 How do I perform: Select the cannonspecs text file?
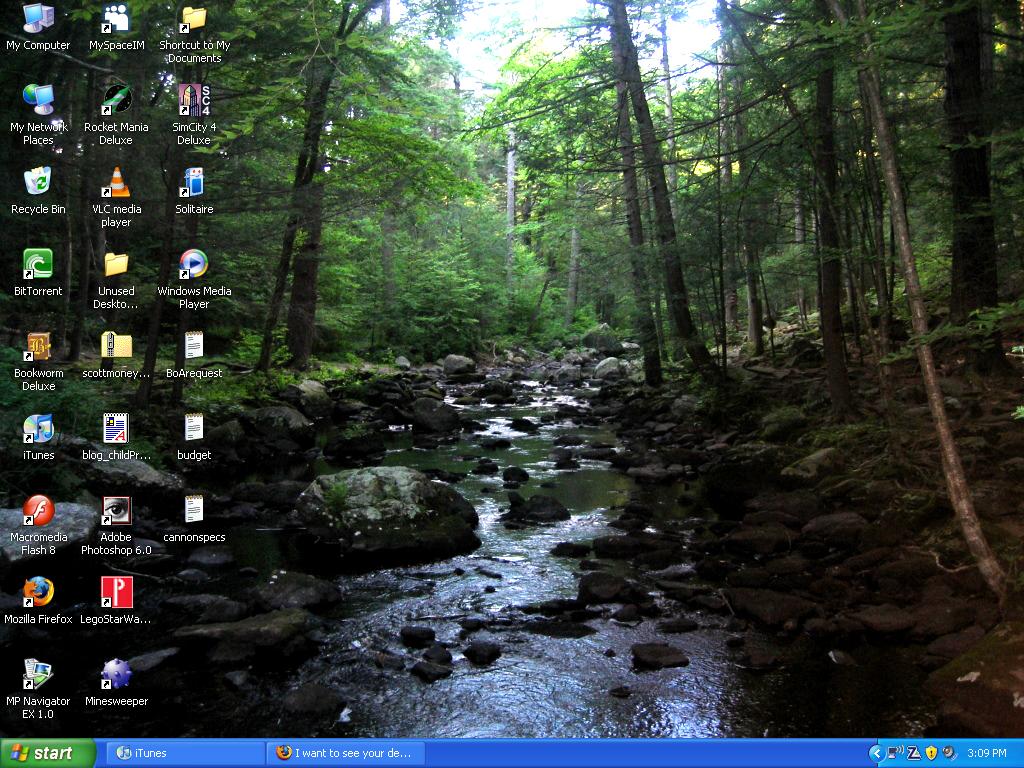click(x=194, y=511)
